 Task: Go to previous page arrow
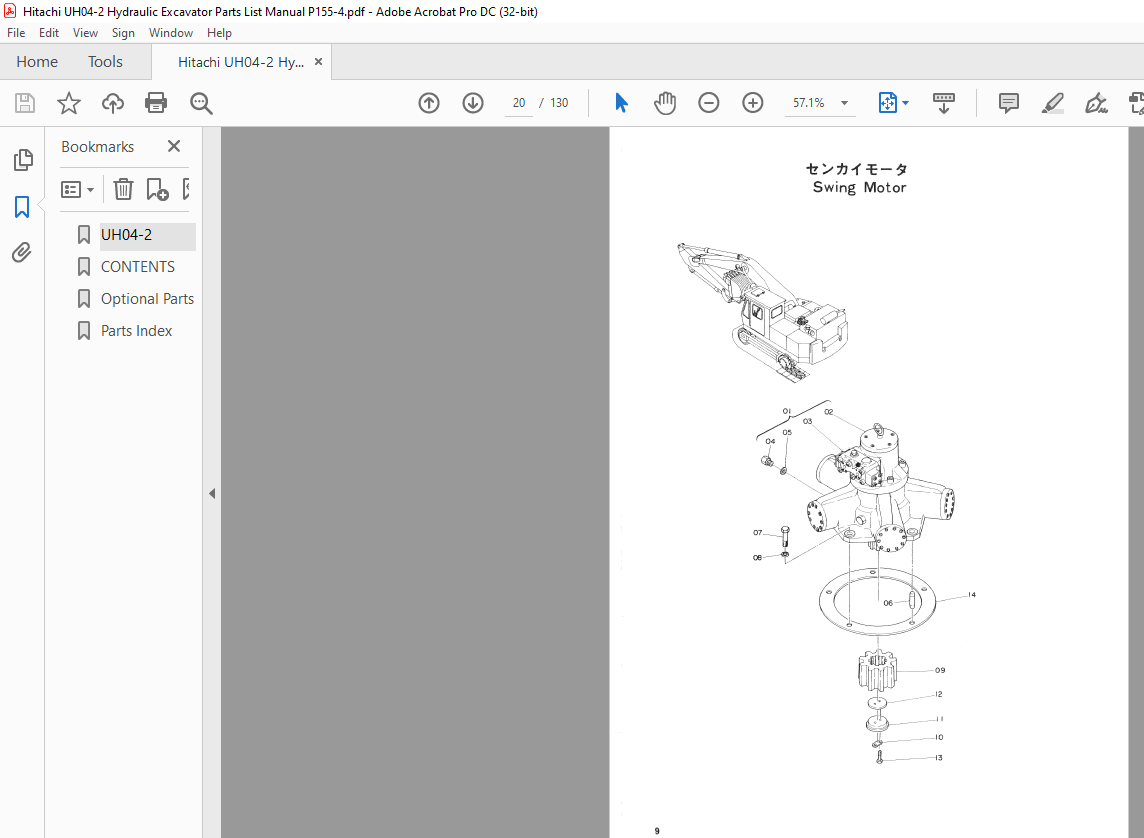pyautogui.click(x=429, y=103)
